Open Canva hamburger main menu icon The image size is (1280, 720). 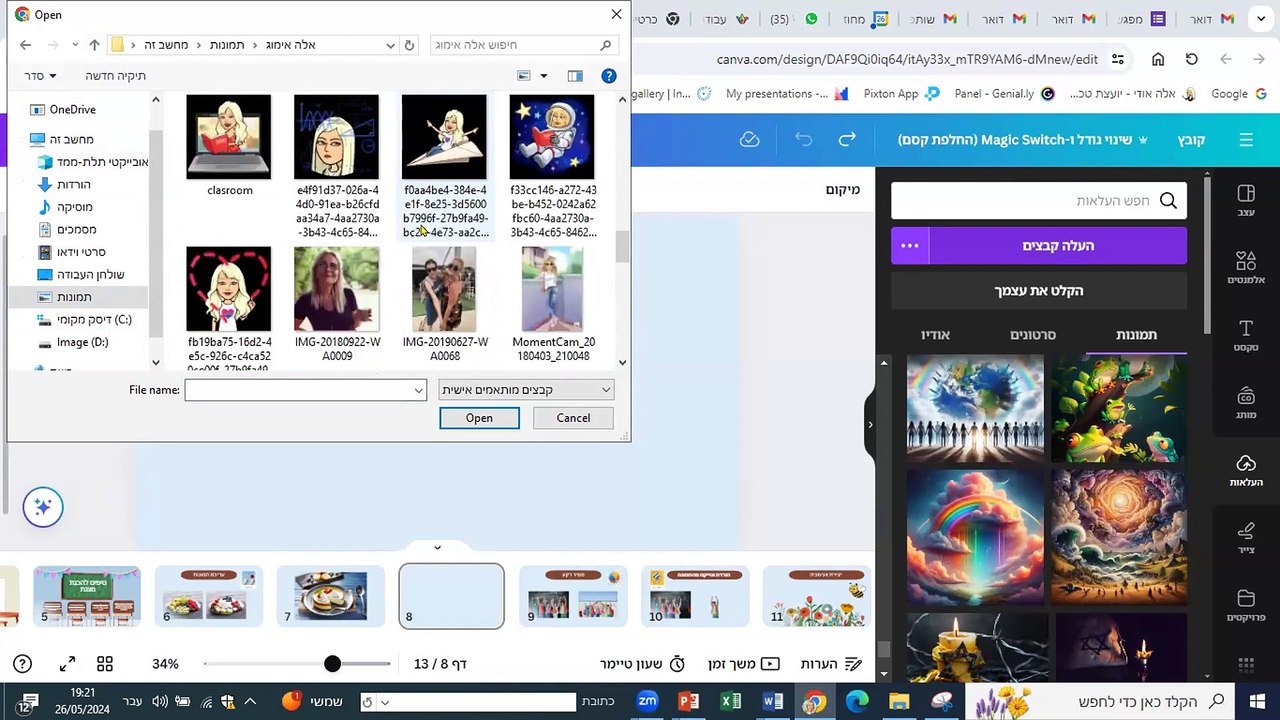(x=1246, y=140)
